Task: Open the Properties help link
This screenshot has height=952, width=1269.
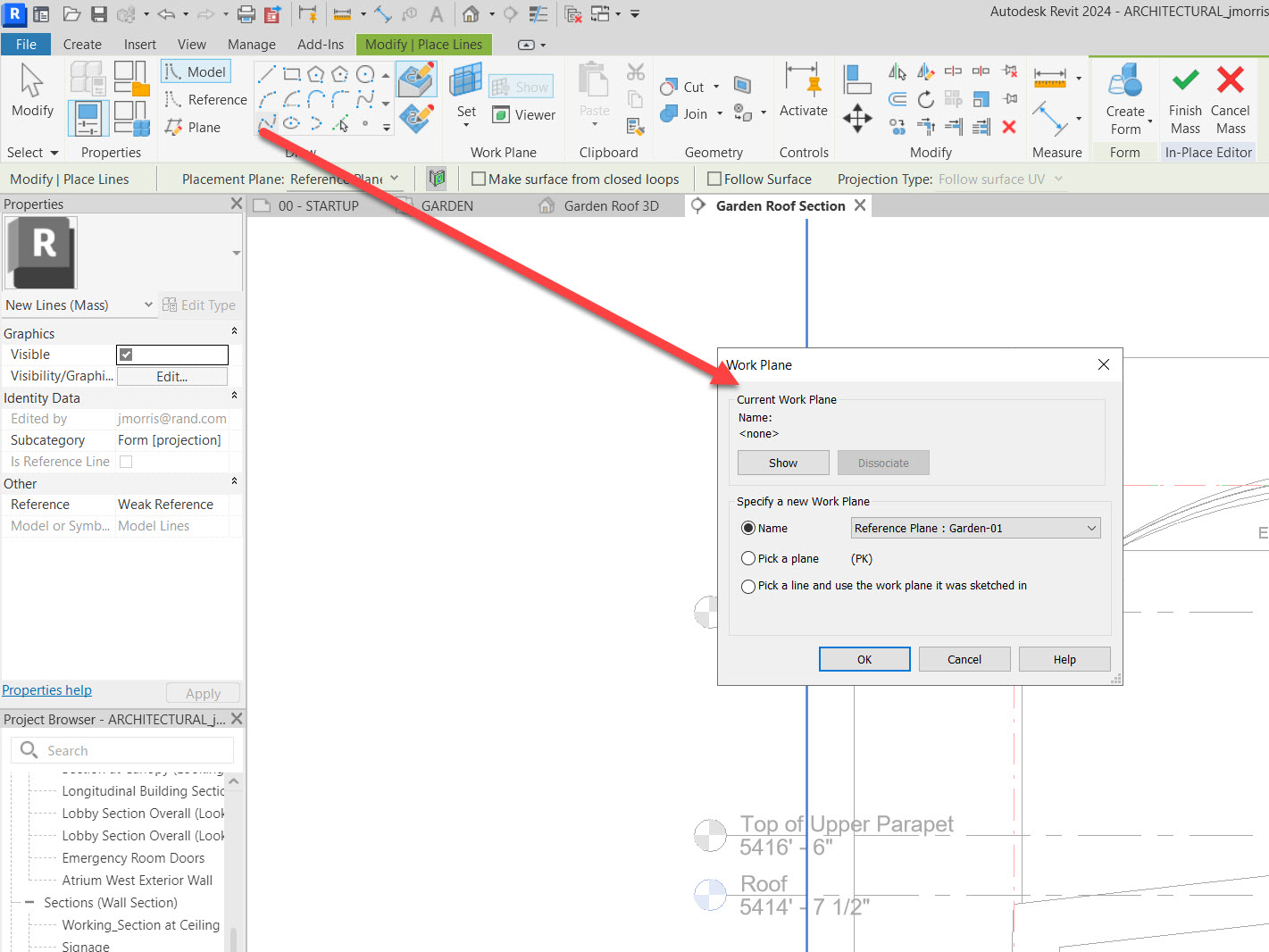Action: tap(46, 689)
